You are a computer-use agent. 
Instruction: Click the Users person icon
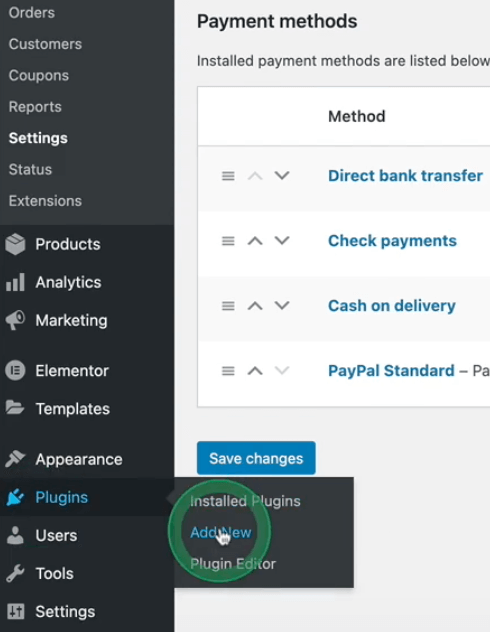coord(15,536)
